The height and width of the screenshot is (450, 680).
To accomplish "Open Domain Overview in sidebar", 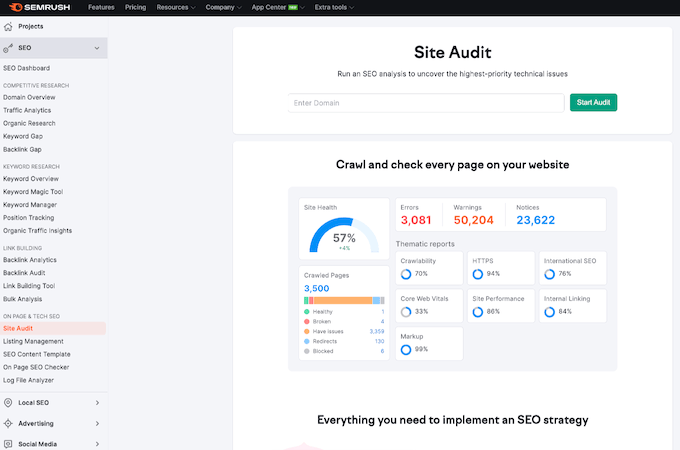I will pos(29,97).
